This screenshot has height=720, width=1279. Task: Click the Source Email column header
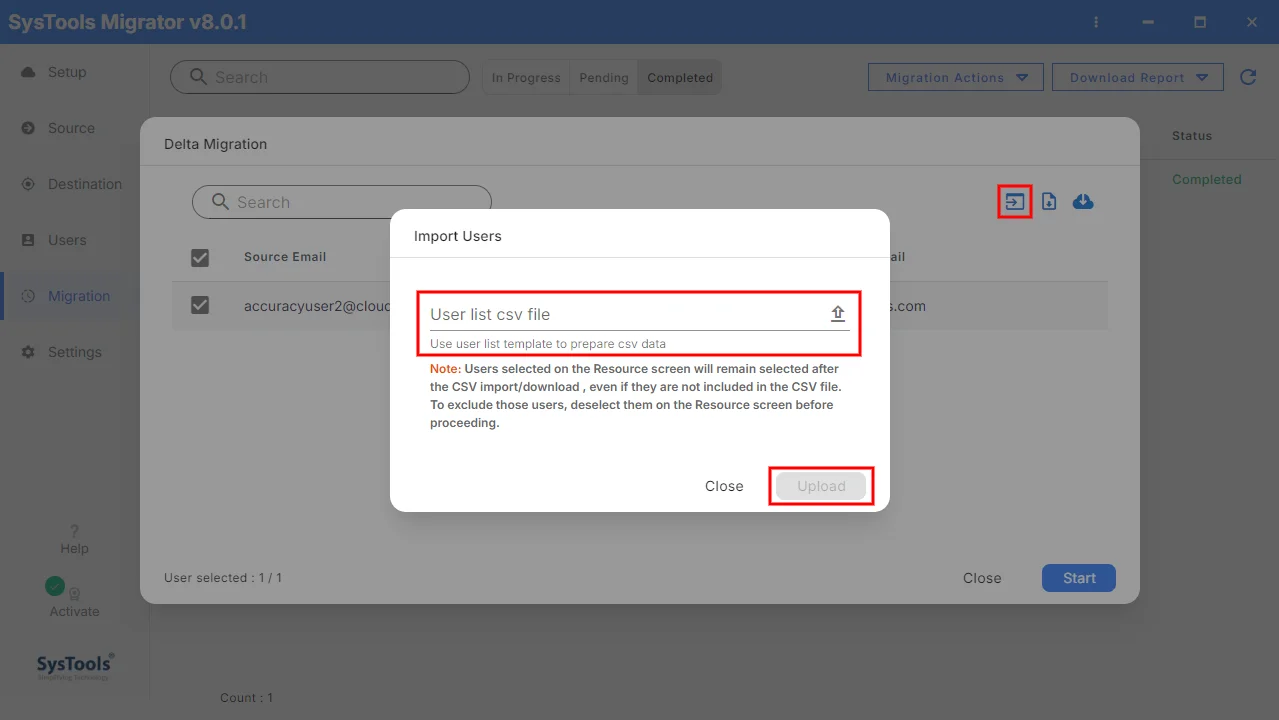coord(285,257)
